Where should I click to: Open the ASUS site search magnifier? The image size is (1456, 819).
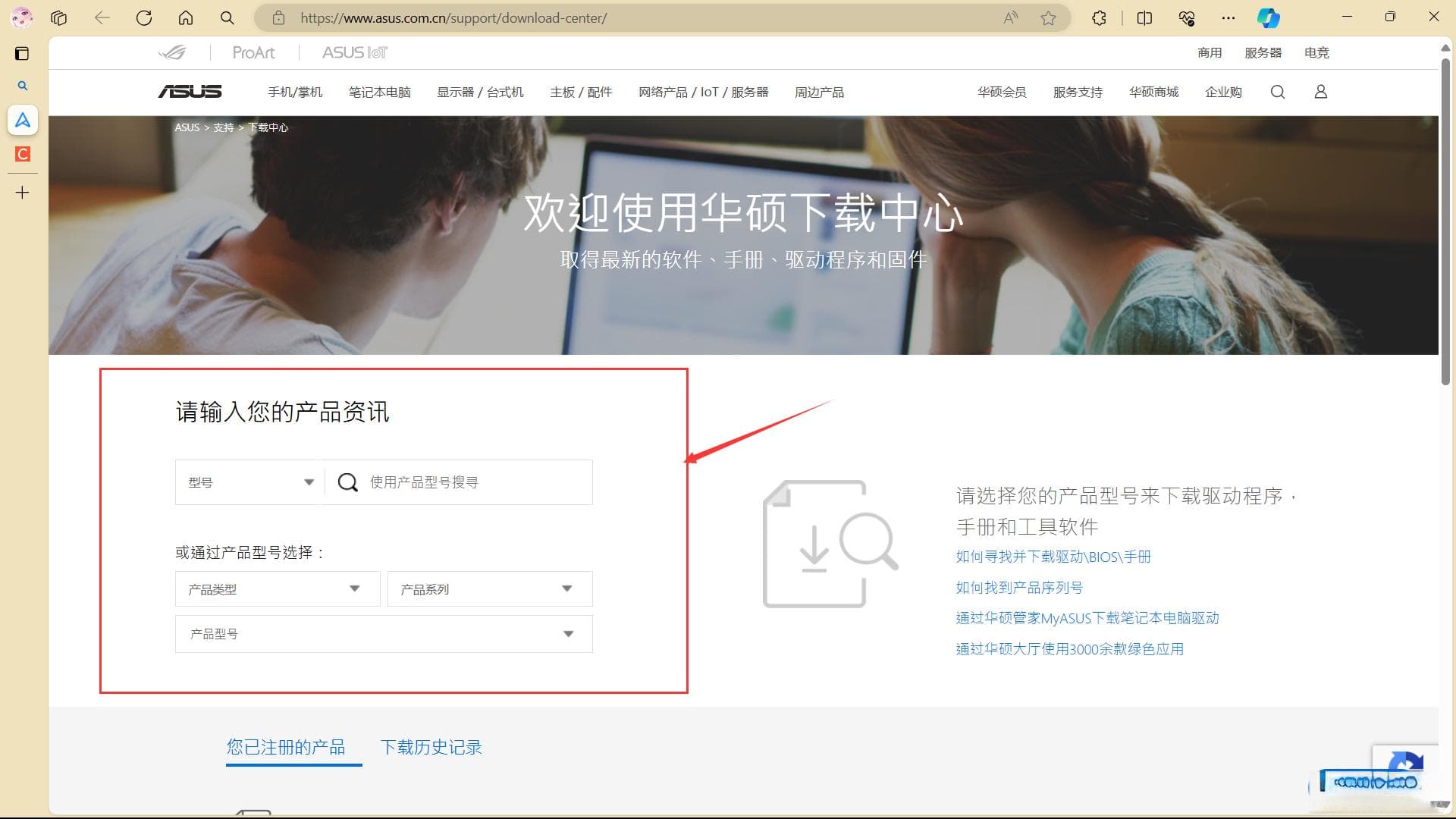point(1278,92)
